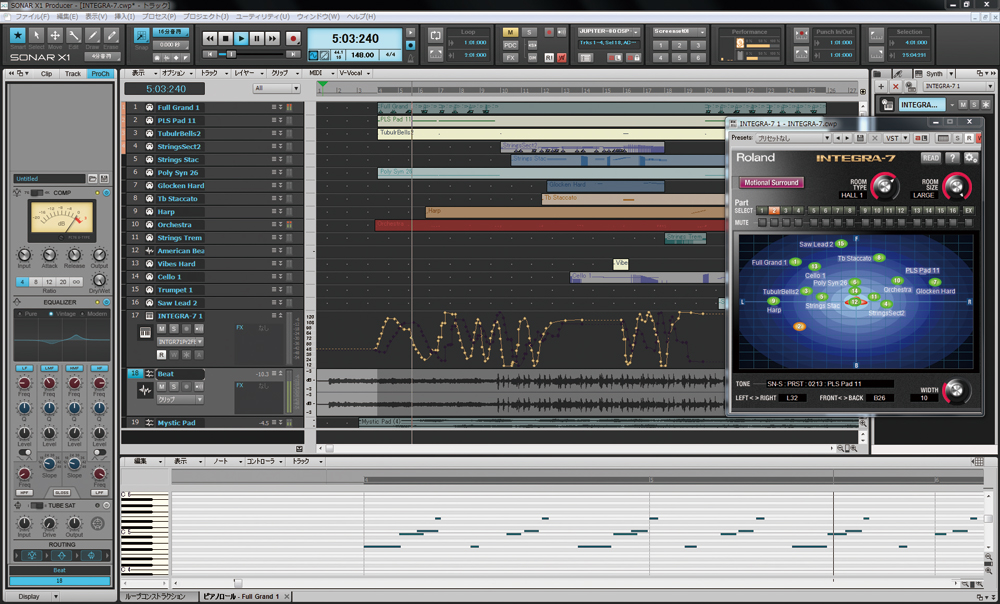
Task: Open the track filter All dropdown
Action: coord(276,88)
